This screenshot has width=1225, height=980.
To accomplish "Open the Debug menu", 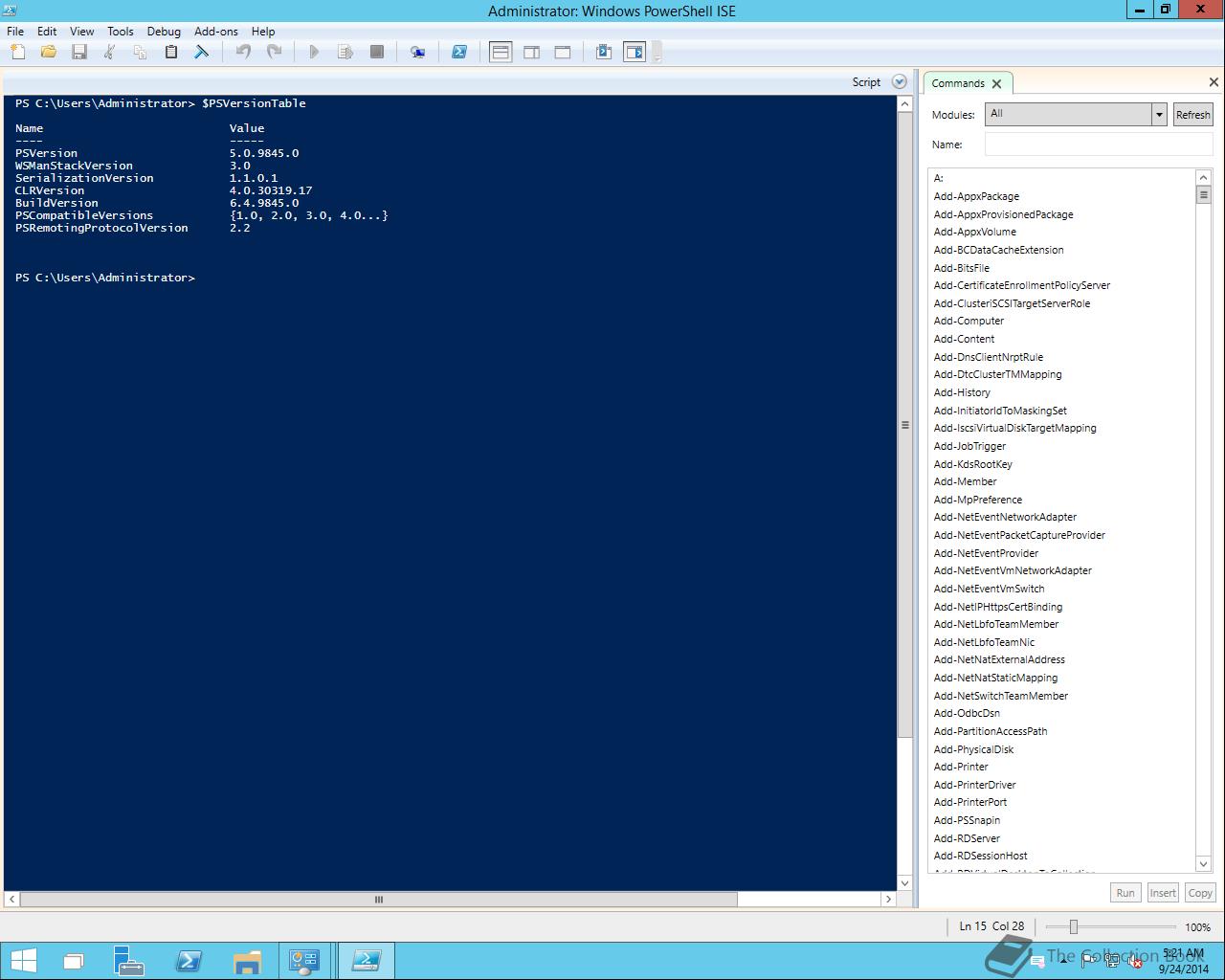I will (164, 31).
